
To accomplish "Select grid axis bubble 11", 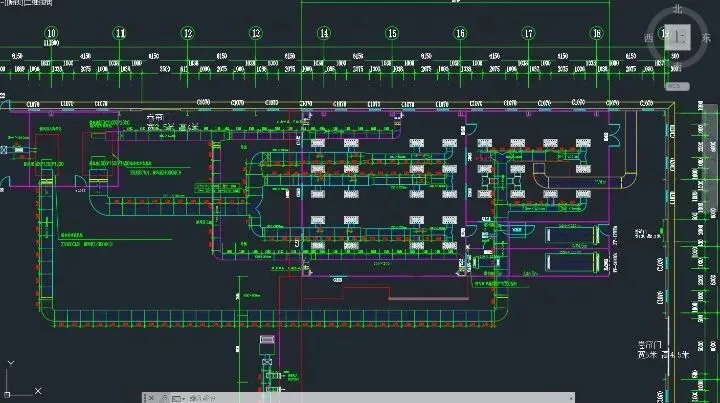I will point(119,33).
